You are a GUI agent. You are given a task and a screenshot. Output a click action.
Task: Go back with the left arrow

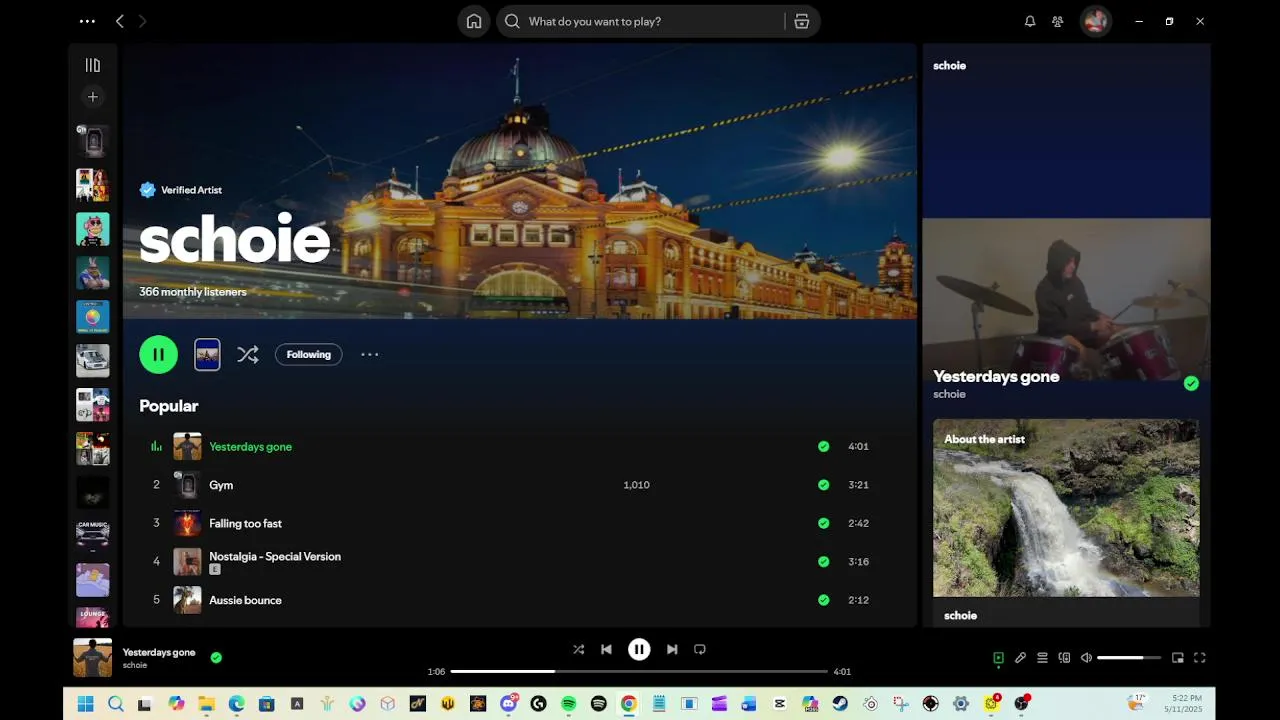119,21
